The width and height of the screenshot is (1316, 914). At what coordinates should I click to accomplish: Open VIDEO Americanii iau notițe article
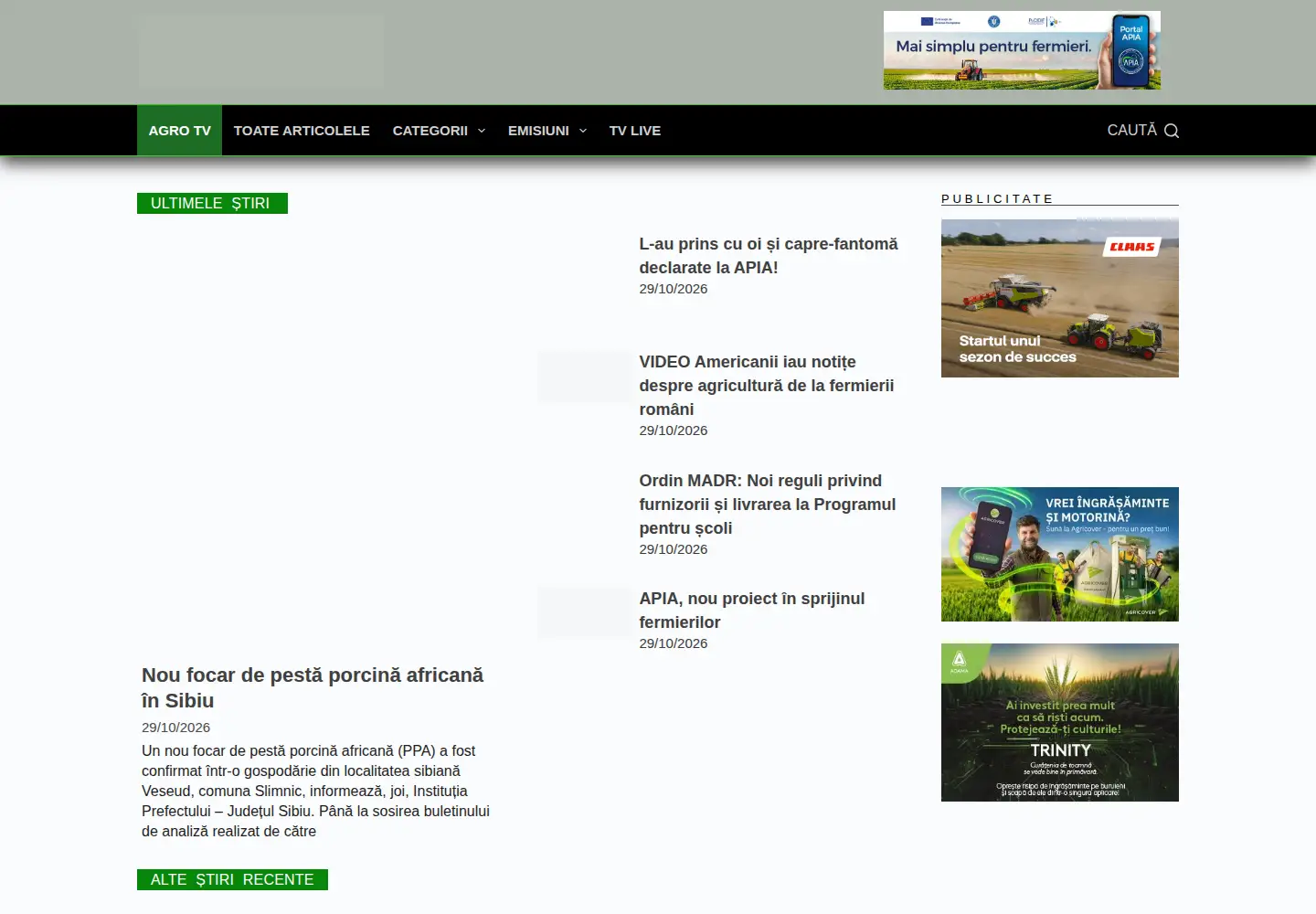767,386
